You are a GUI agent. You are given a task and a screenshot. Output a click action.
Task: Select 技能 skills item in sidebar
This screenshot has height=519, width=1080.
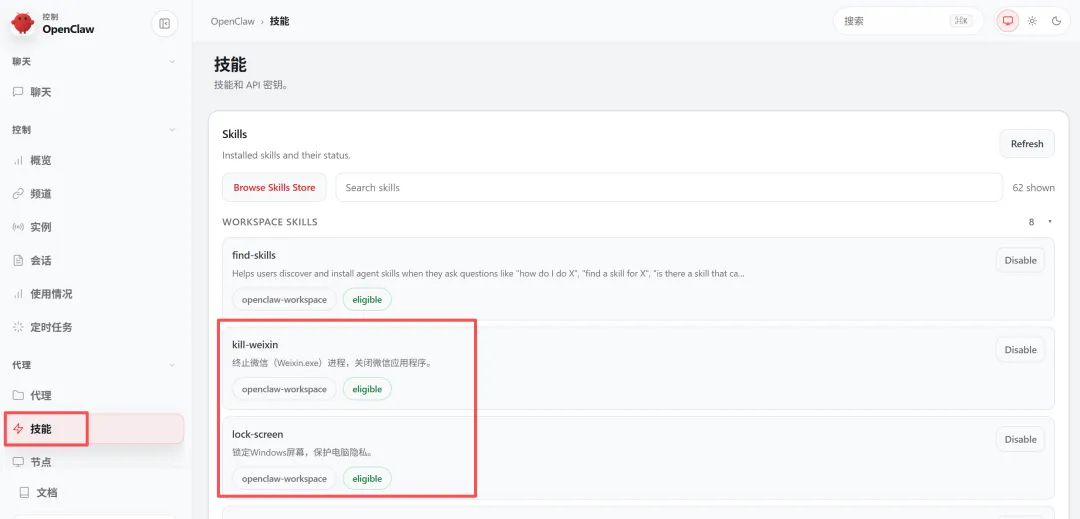pyautogui.click(x=94, y=429)
